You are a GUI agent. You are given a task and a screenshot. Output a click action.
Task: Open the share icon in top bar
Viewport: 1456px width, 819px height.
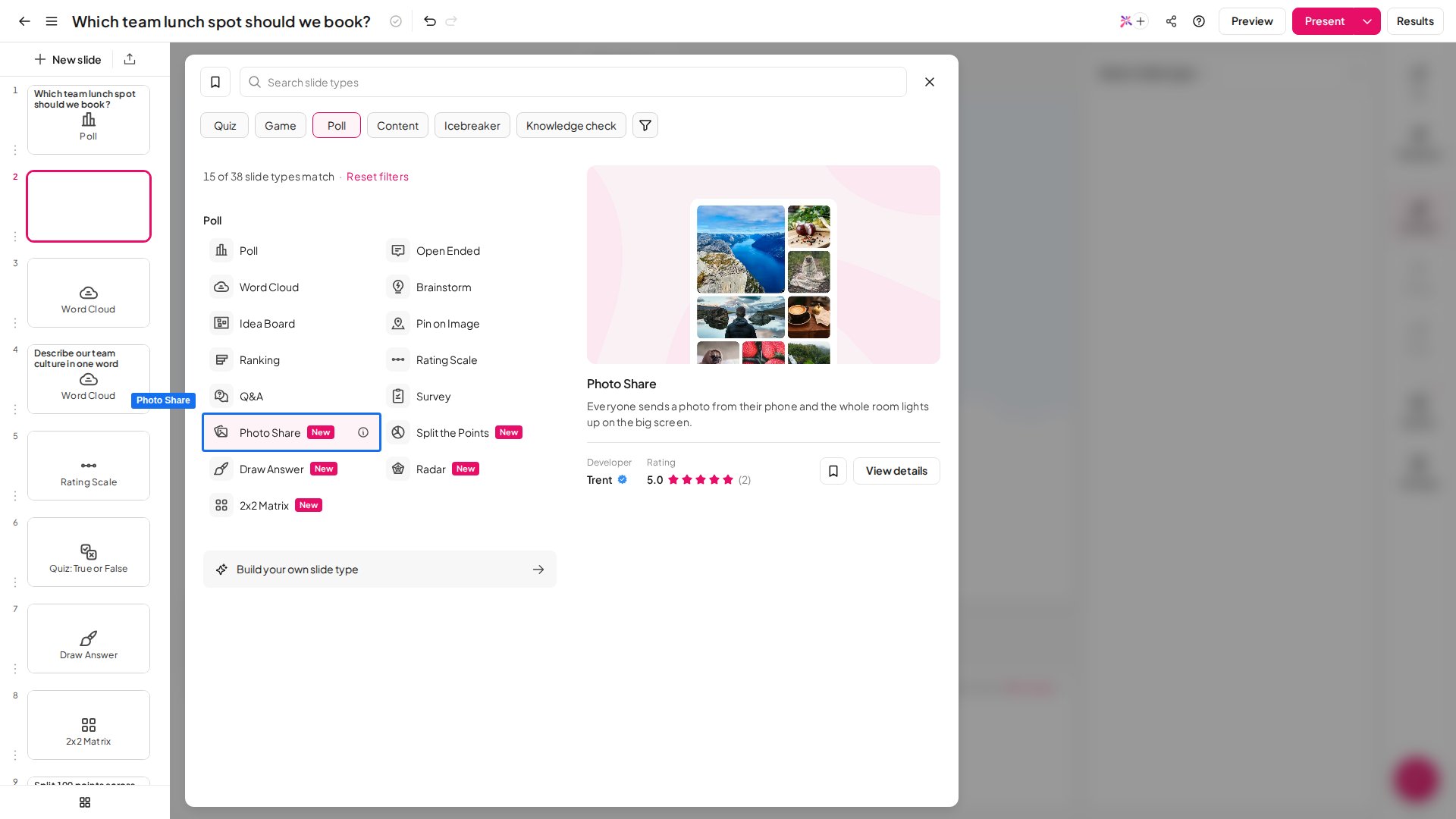click(x=1172, y=21)
